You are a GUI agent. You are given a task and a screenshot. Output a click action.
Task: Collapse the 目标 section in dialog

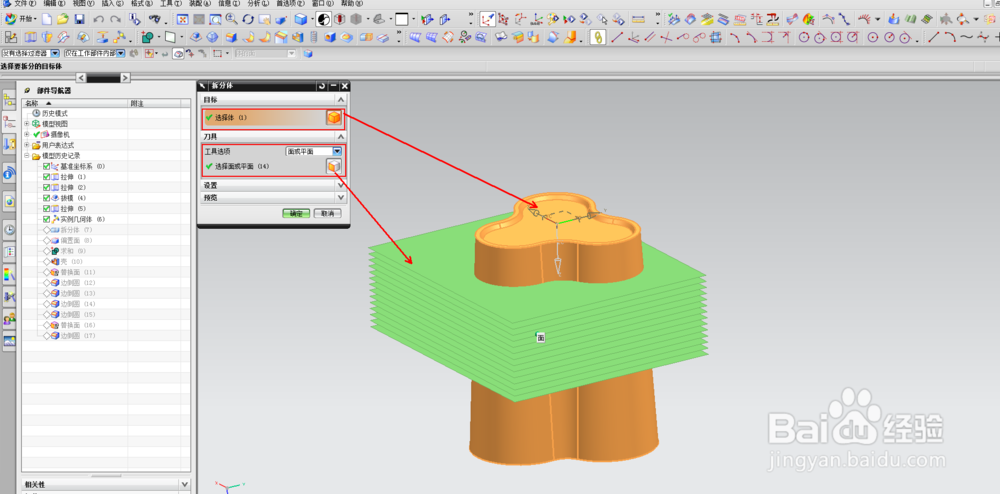point(341,99)
